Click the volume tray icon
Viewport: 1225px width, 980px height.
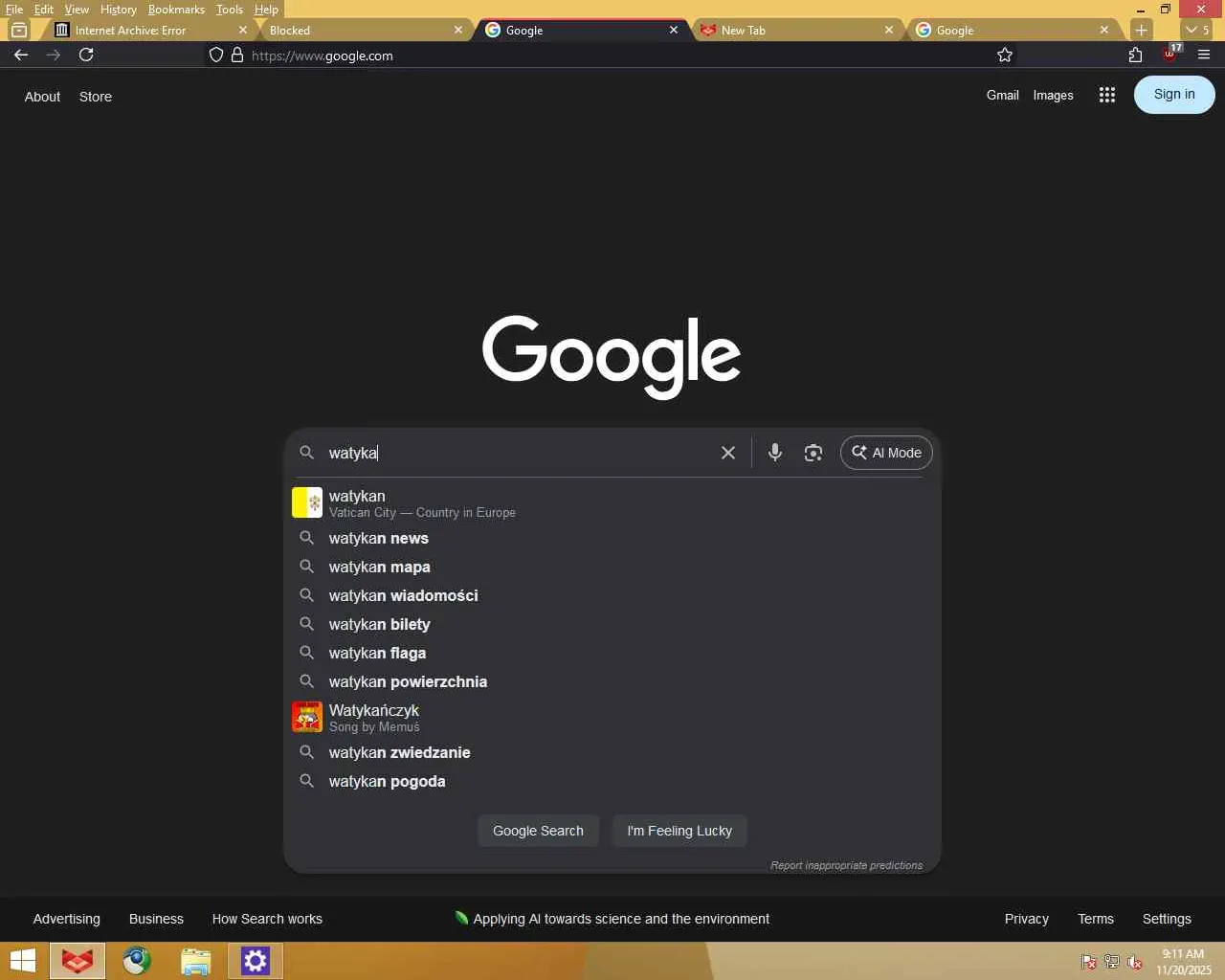[1135, 962]
